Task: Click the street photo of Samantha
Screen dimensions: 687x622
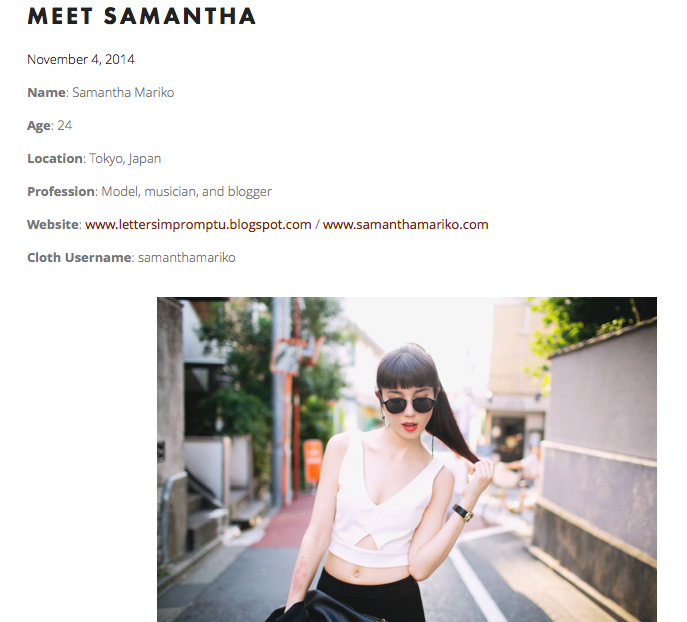Action: click(x=407, y=459)
